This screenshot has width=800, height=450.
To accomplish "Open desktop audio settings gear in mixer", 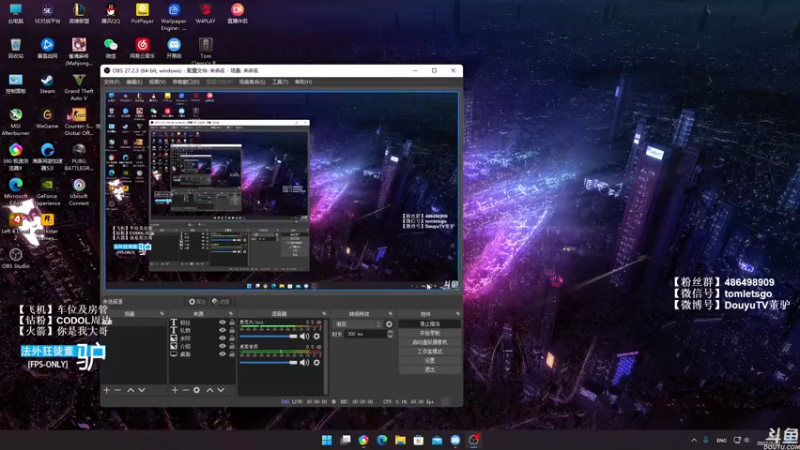I will (316, 362).
